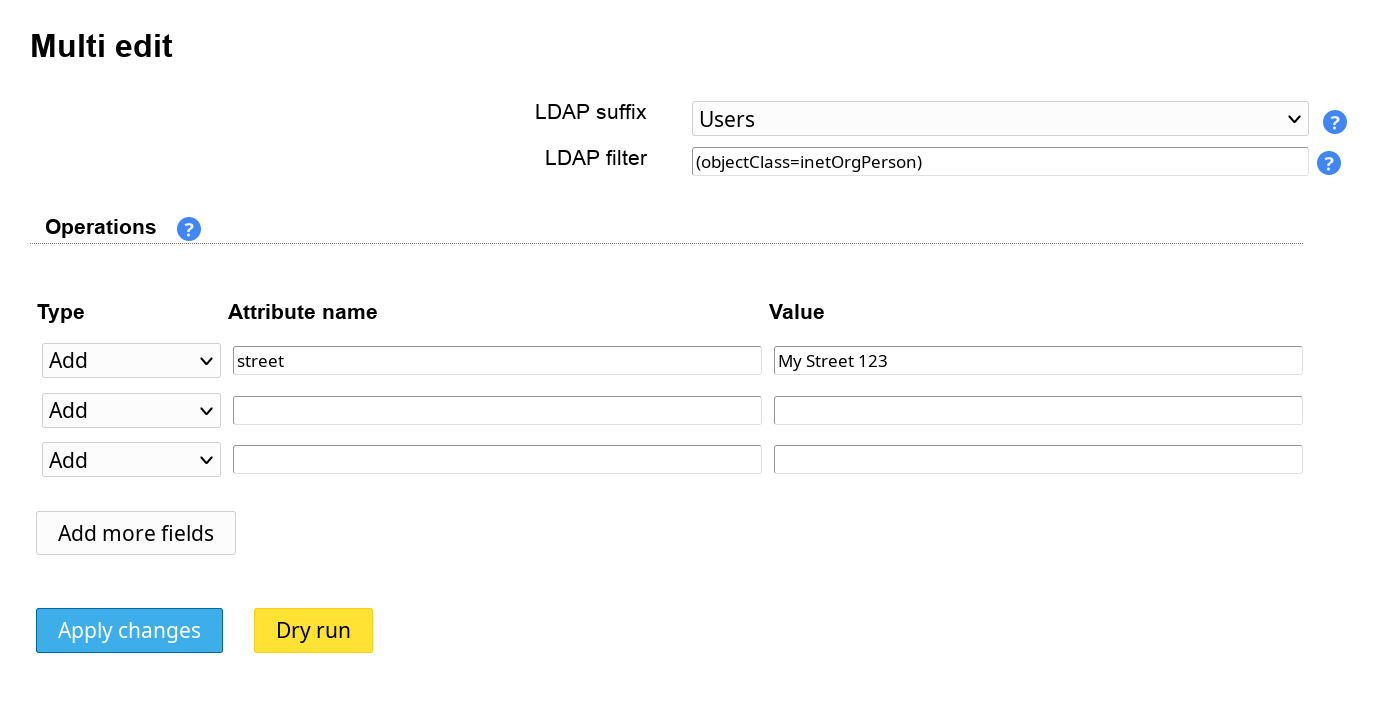Click the 'LDAP suffix' label text
Screen dimensions: 1385x713
(590, 112)
